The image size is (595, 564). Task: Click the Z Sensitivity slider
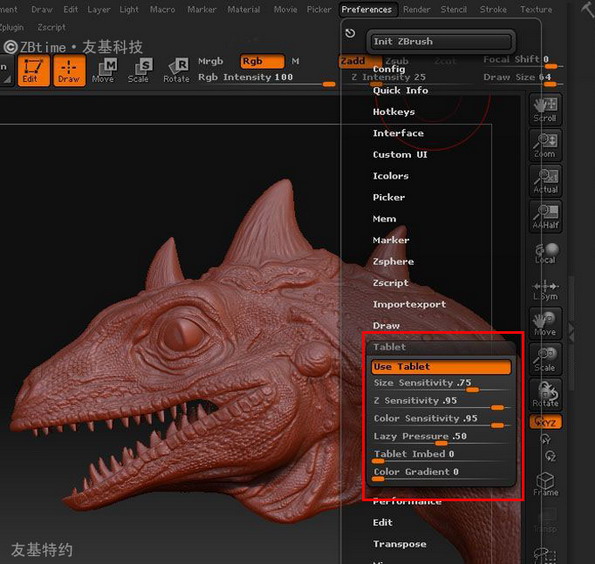(441, 402)
